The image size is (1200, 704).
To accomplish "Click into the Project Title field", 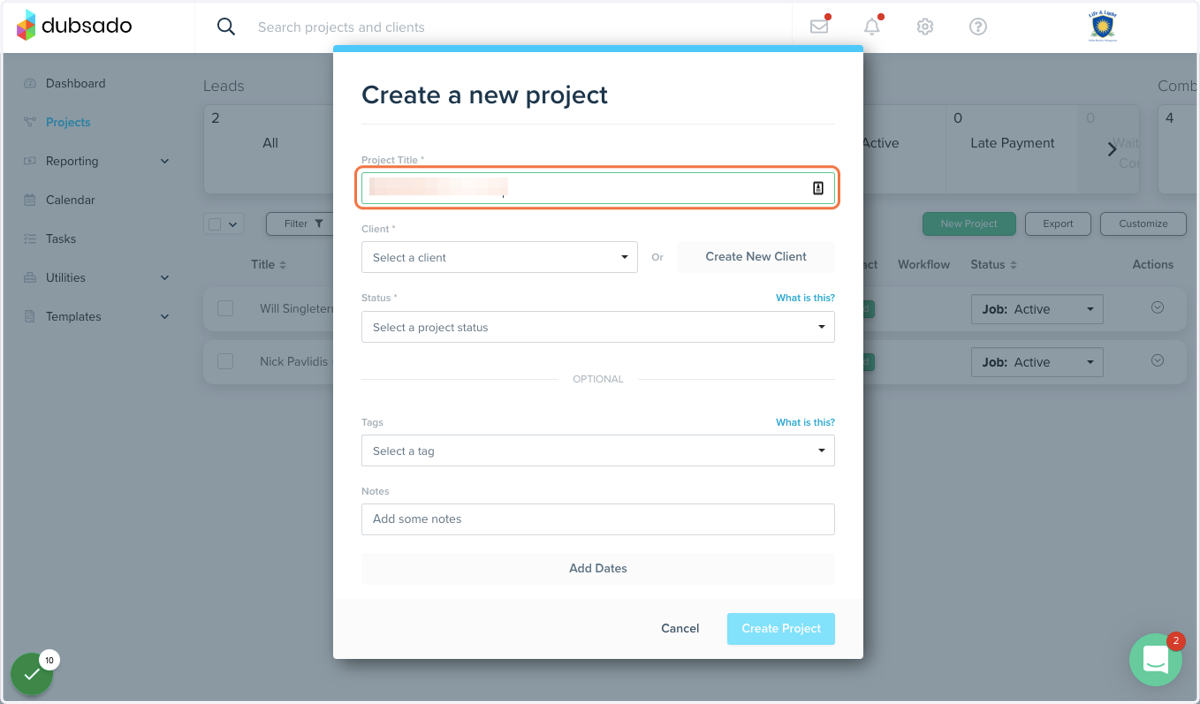I will point(598,188).
